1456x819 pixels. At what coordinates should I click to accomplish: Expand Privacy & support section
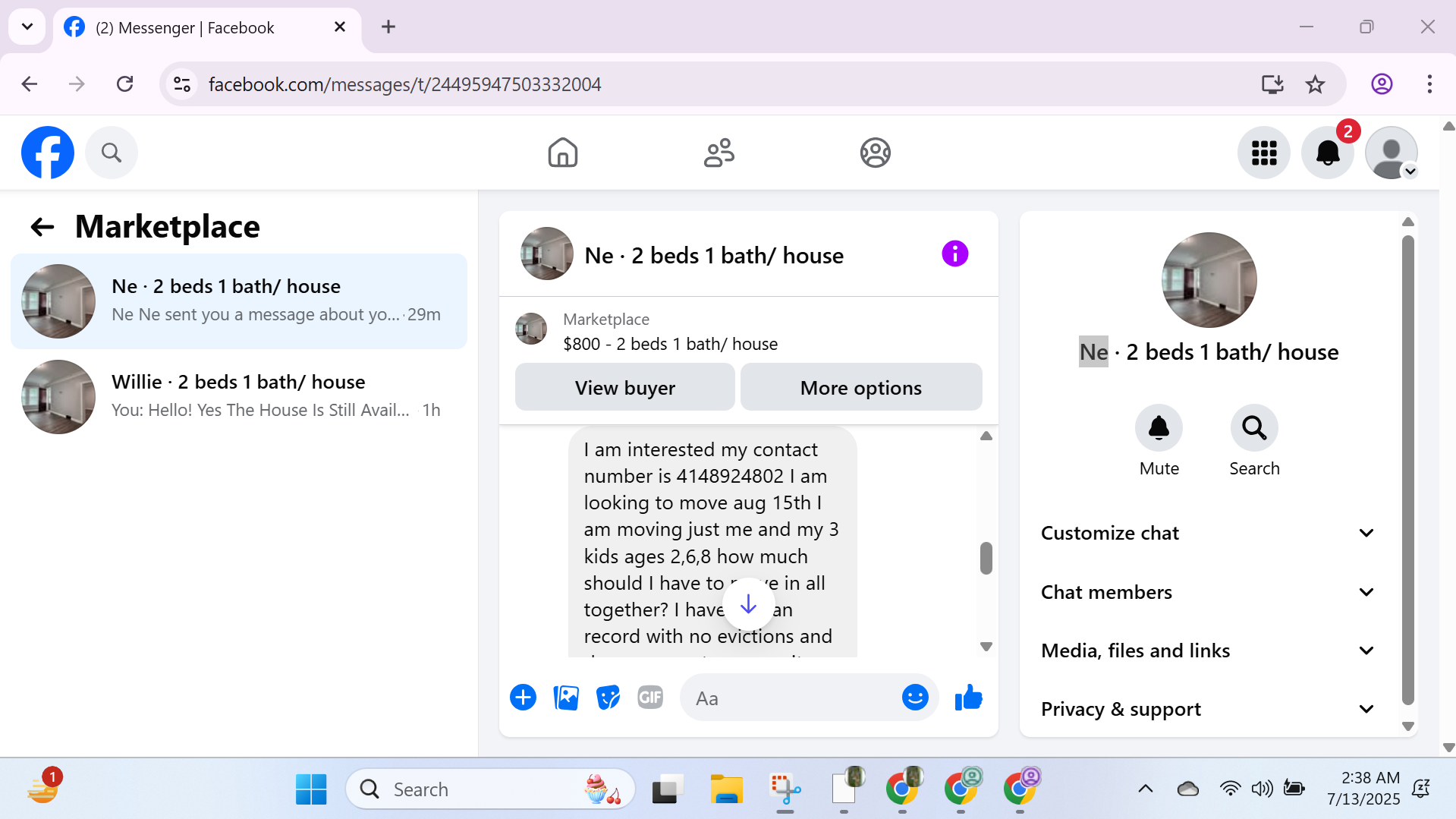click(1208, 709)
